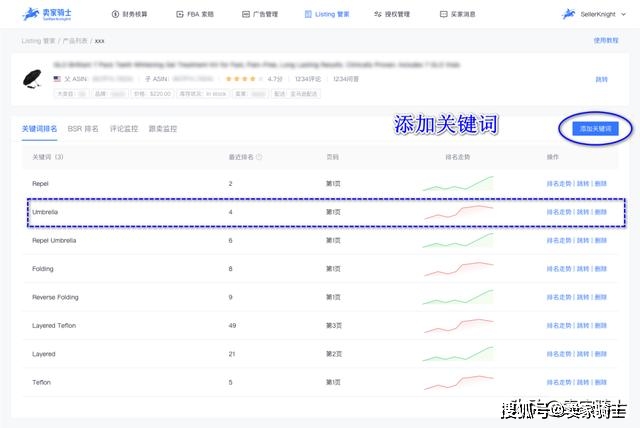Click the 排名走势 column header
This screenshot has height=428, width=640.
click(458, 157)
